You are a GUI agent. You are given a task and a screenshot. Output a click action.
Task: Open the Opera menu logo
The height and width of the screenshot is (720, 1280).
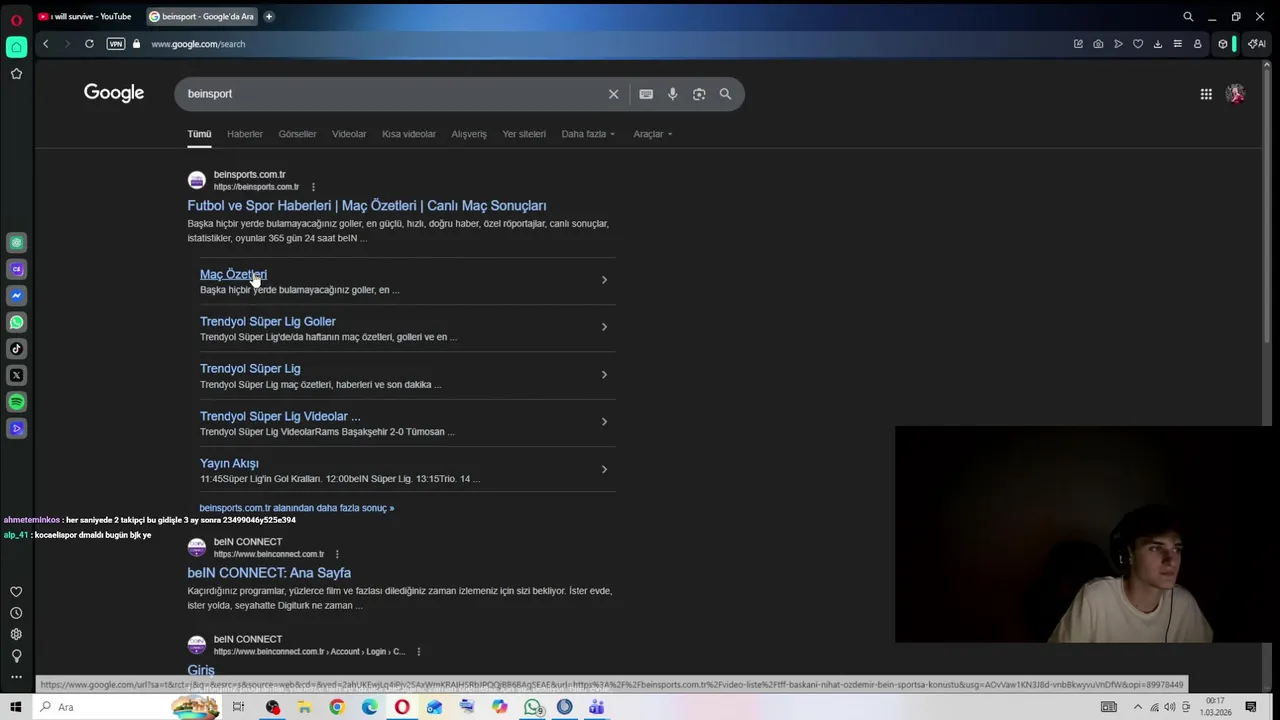(x=16, y=20)
